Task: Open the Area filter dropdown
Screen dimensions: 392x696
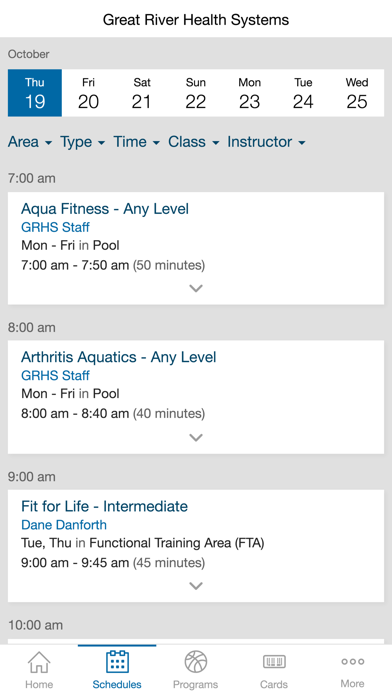Action: tap(30, 142)
